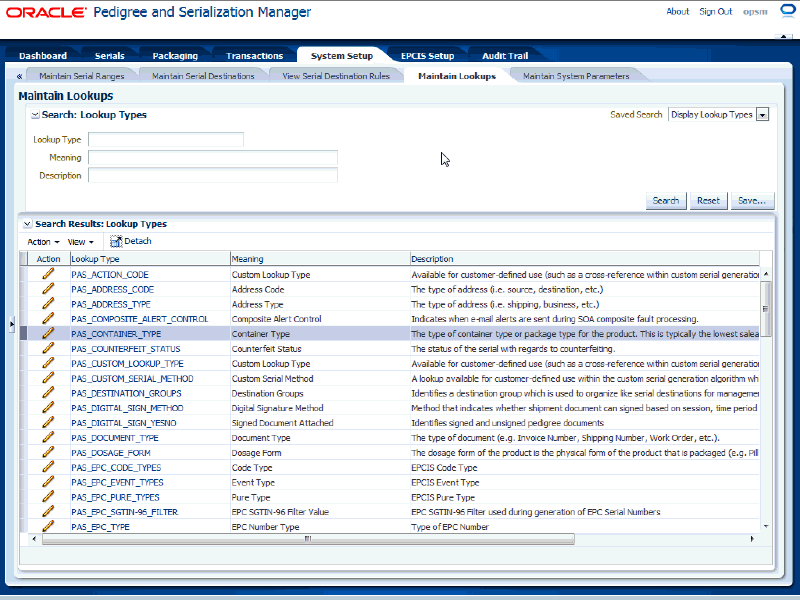The height and width of the screenshot is (600, 800).
Task: Edit the PAS_ACTION_CODE row with pencil icon
Action: (x=48, y=274)
